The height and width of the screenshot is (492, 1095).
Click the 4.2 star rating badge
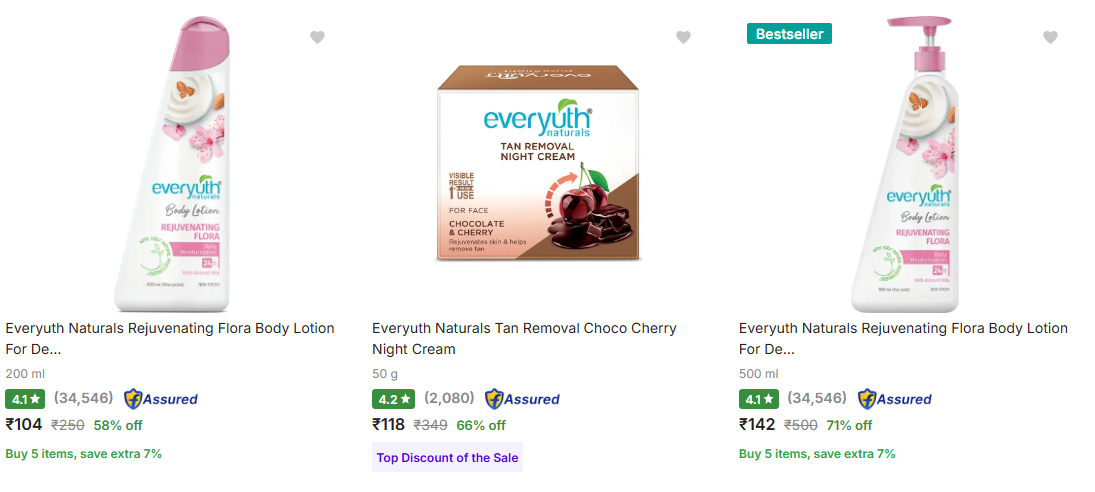pyautogui.click(x=393, y=399)
